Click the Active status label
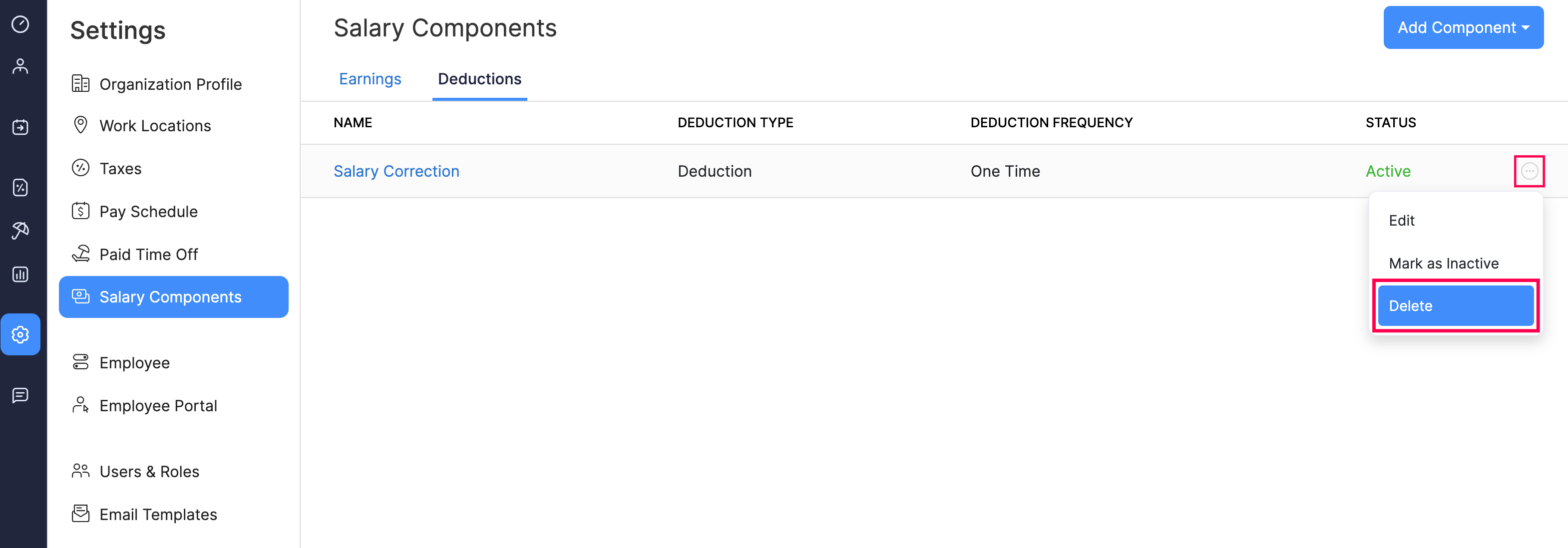This screenshot has height=548, width=1568. [x=1388, y=171]
